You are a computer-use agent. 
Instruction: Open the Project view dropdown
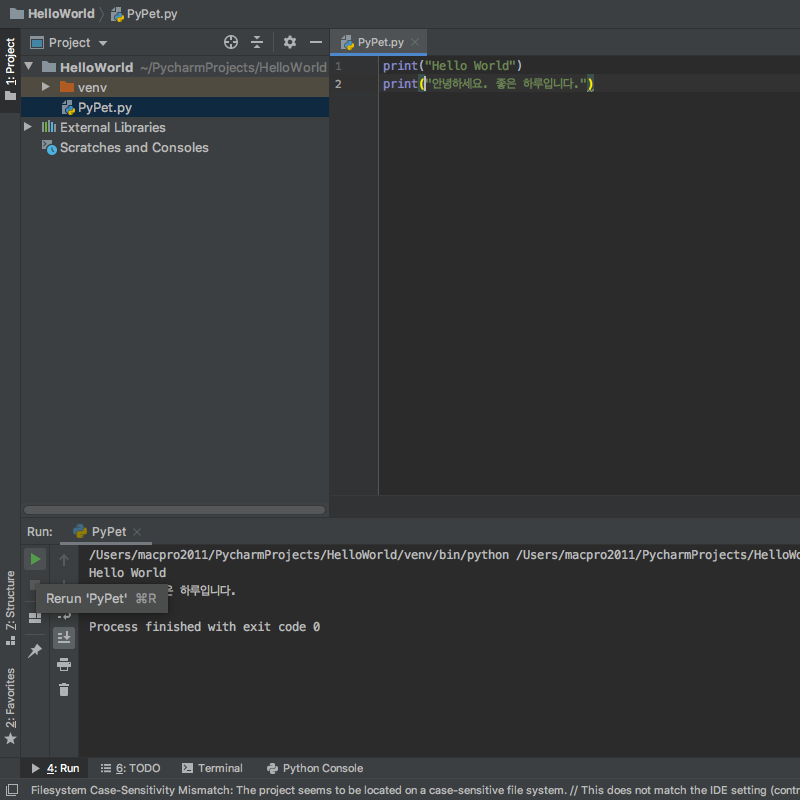pos(69,42)
